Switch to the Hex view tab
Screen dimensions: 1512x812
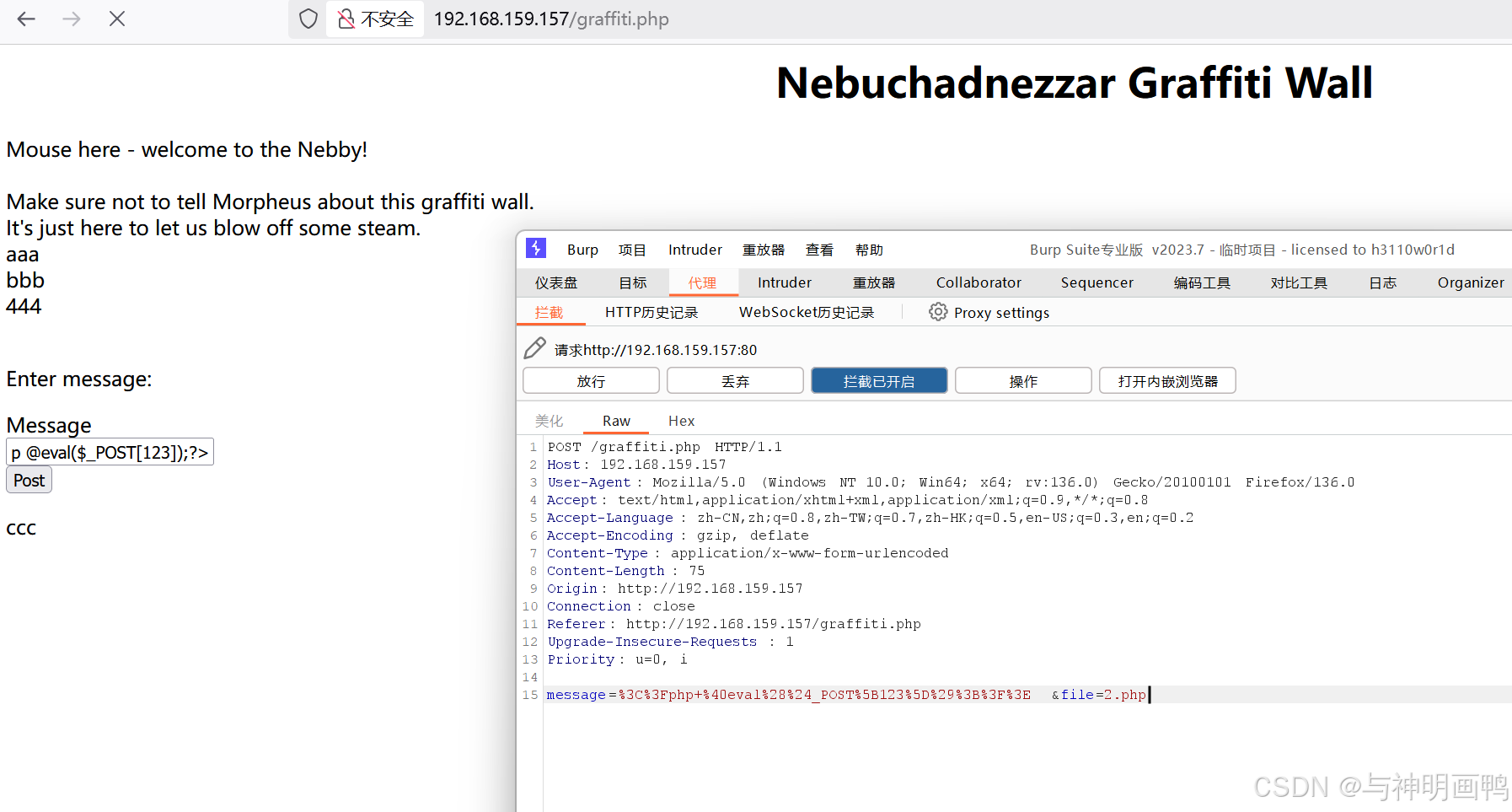click(x=682, y=421)
